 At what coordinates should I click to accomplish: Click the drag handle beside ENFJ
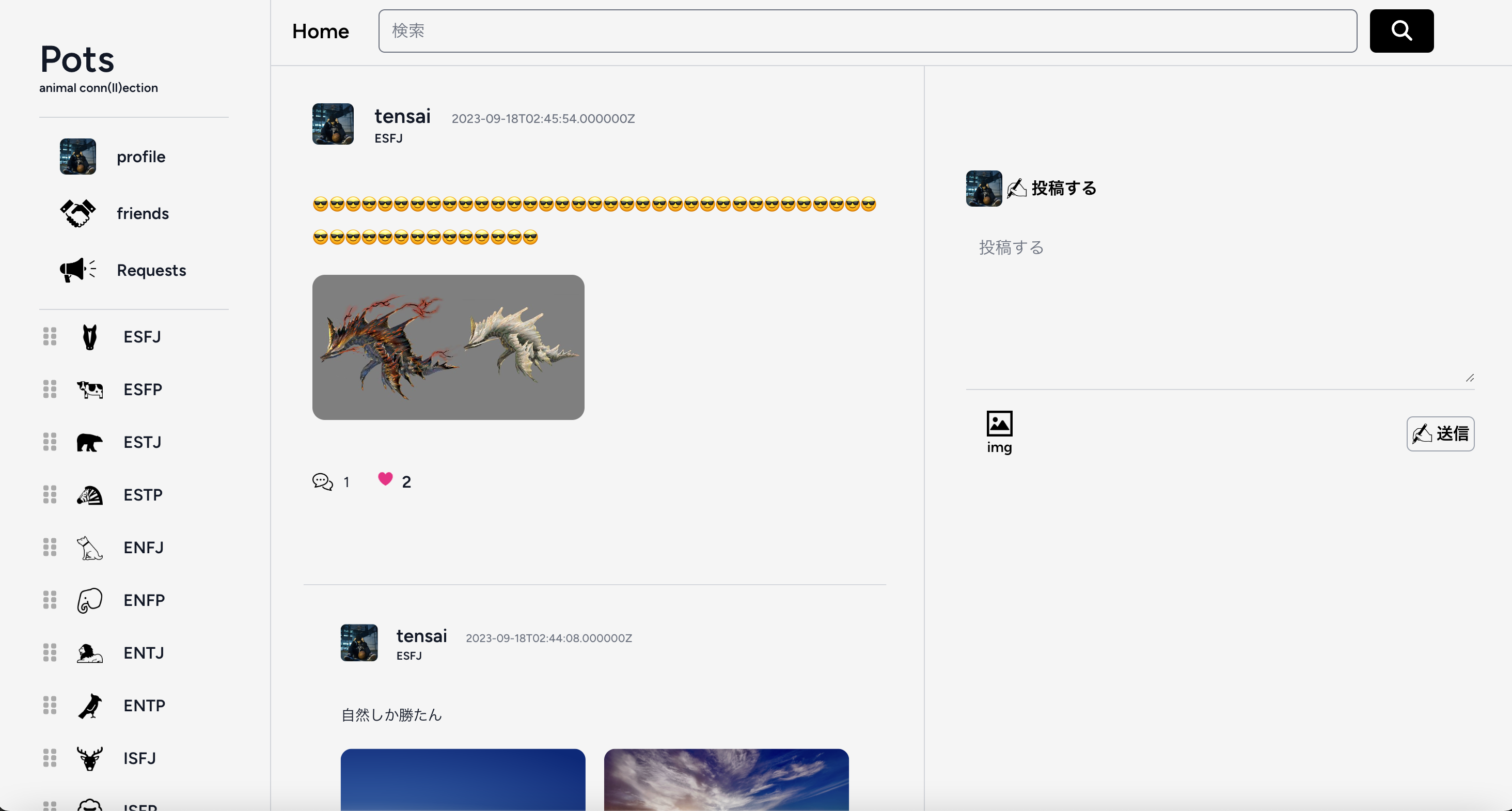[x=50, y=548]
